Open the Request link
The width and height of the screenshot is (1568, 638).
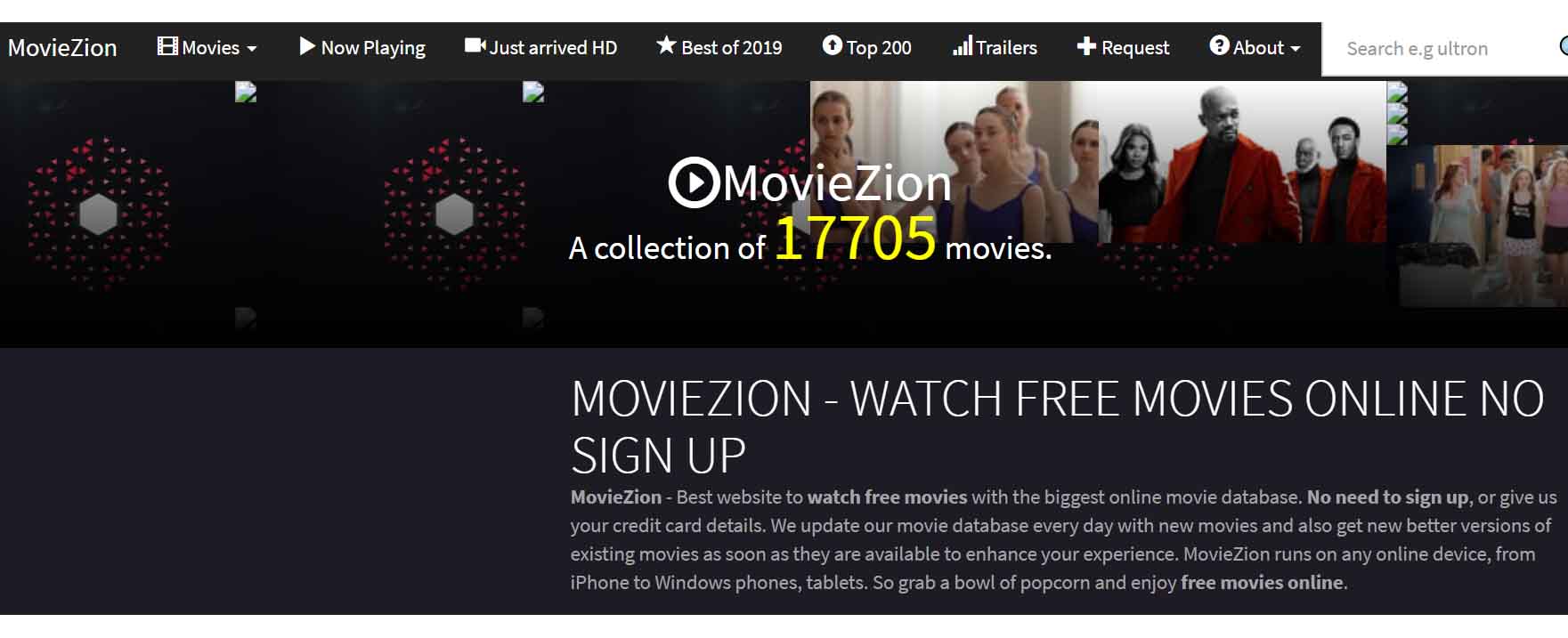click(1123, 47)
